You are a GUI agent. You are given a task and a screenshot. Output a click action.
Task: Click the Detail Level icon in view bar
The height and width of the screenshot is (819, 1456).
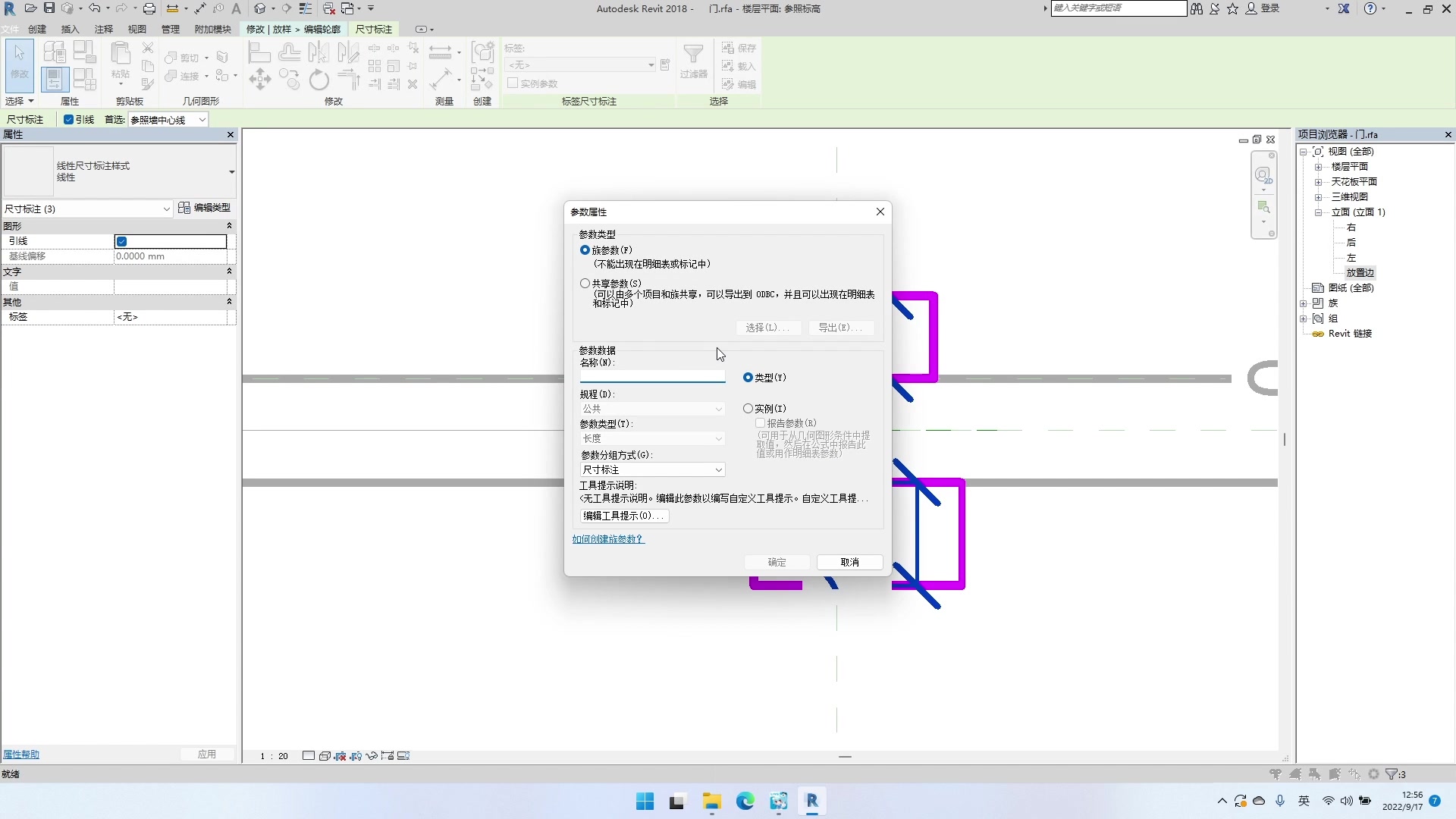point(309,756)
